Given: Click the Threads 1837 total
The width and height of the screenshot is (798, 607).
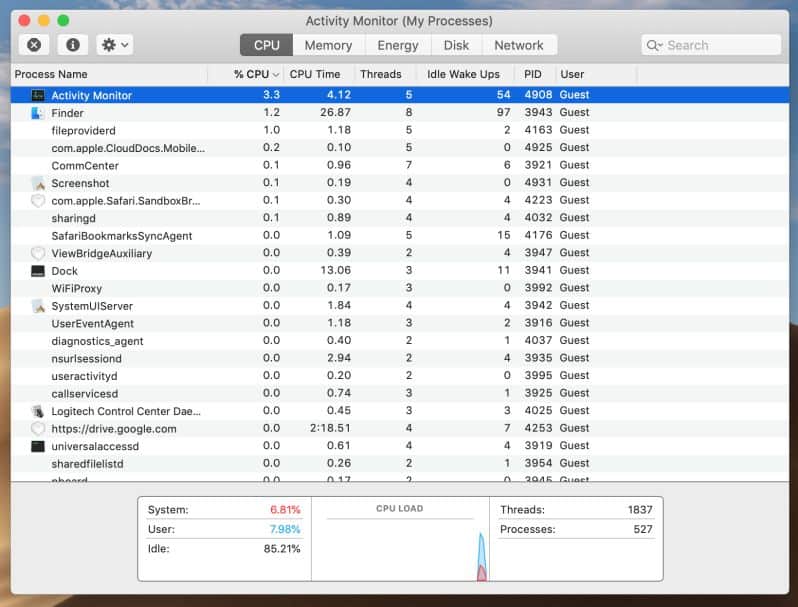Looking at the screenshot, I should pyautogui.click(x=640, y=510).
